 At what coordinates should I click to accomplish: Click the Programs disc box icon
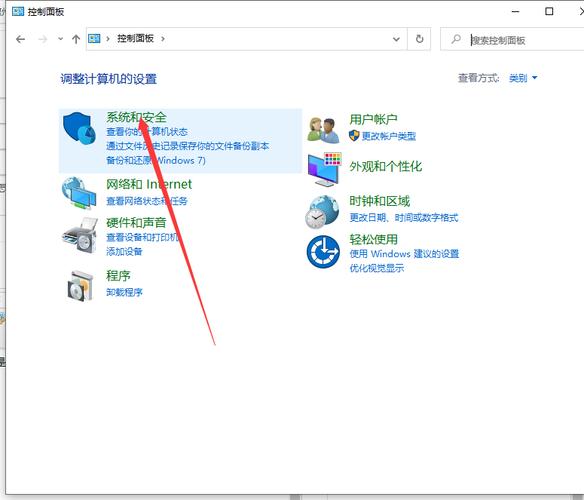tap(80, 286)
